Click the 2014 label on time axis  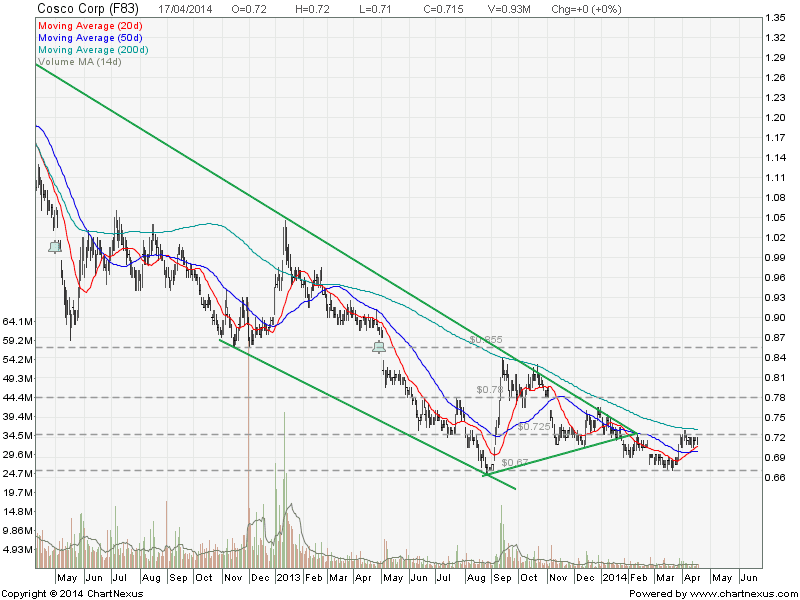pyautogui.click(x=614, y=578)
